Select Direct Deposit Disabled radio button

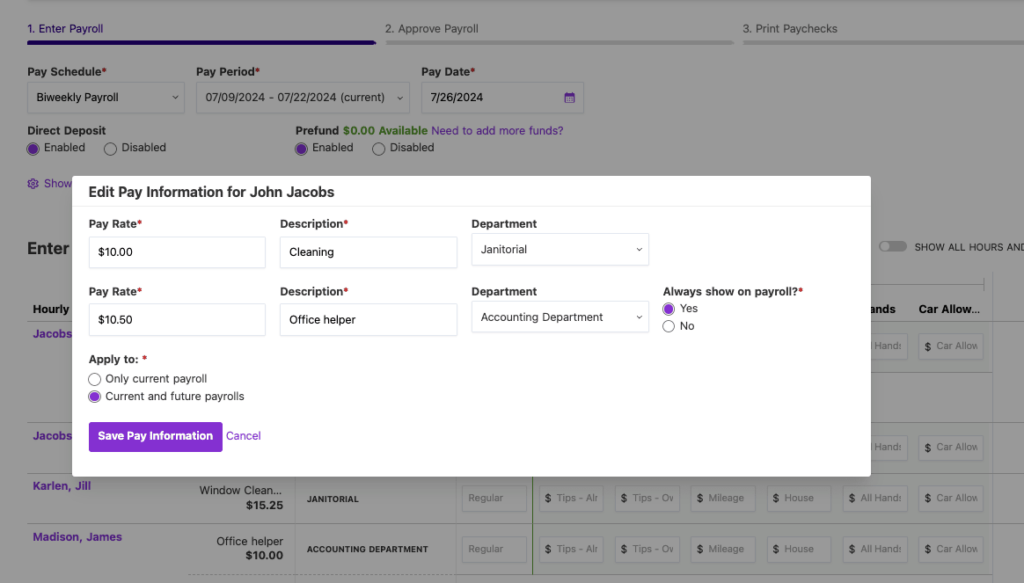110,149
